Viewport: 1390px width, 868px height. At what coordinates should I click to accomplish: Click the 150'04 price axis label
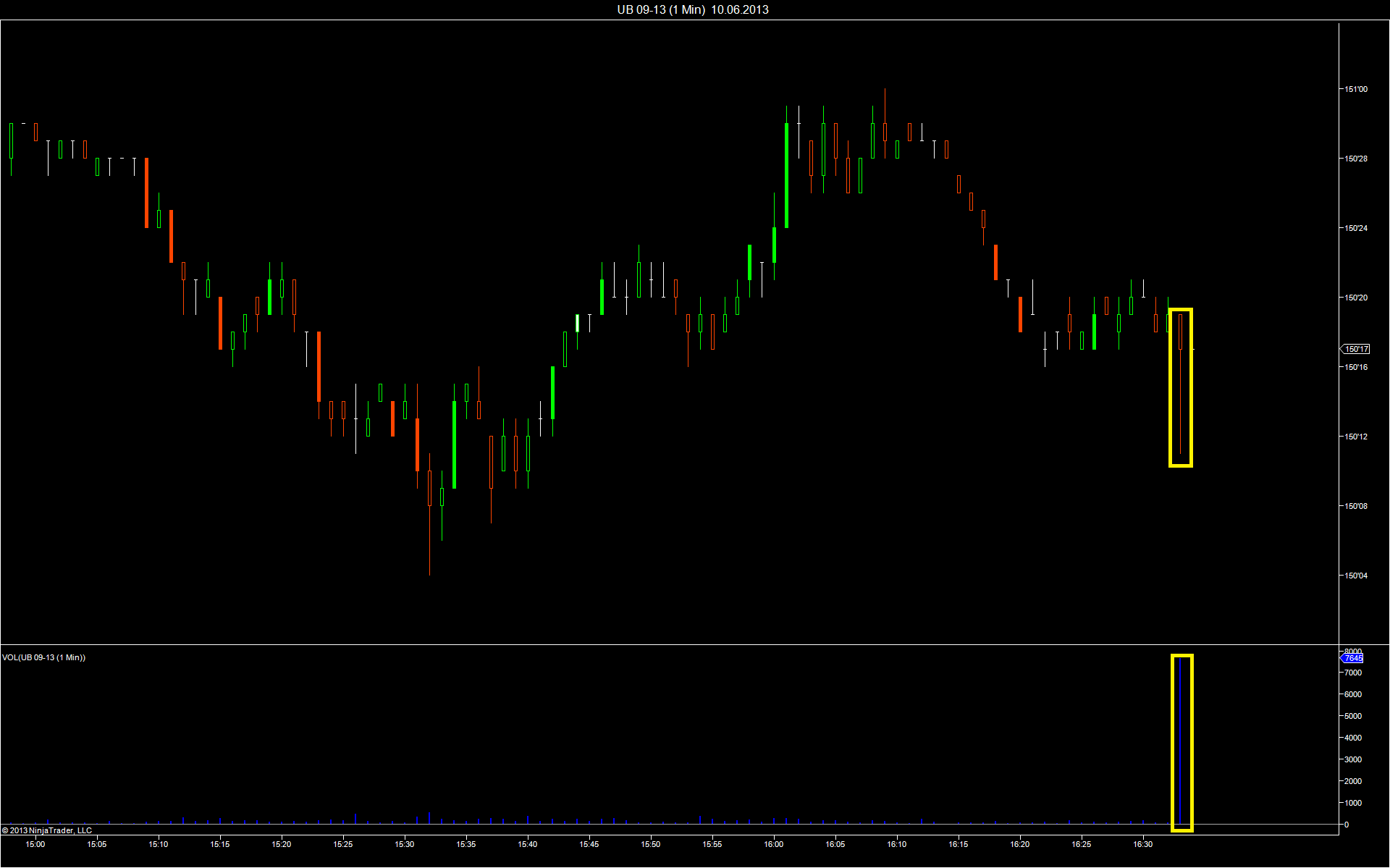[x=1356, y=576]
